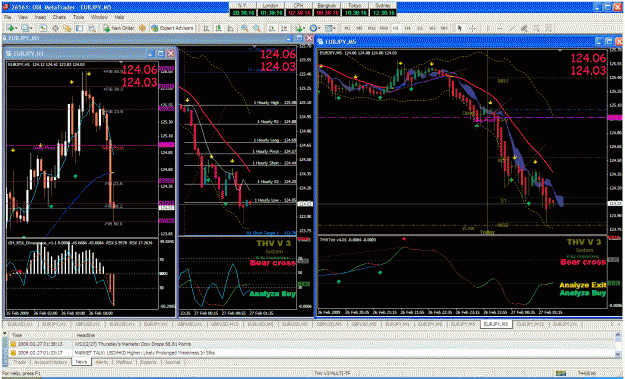This screenshot has height=379, width=625.
Task: Switch chart to line chart mode
Action: [230, 28]
